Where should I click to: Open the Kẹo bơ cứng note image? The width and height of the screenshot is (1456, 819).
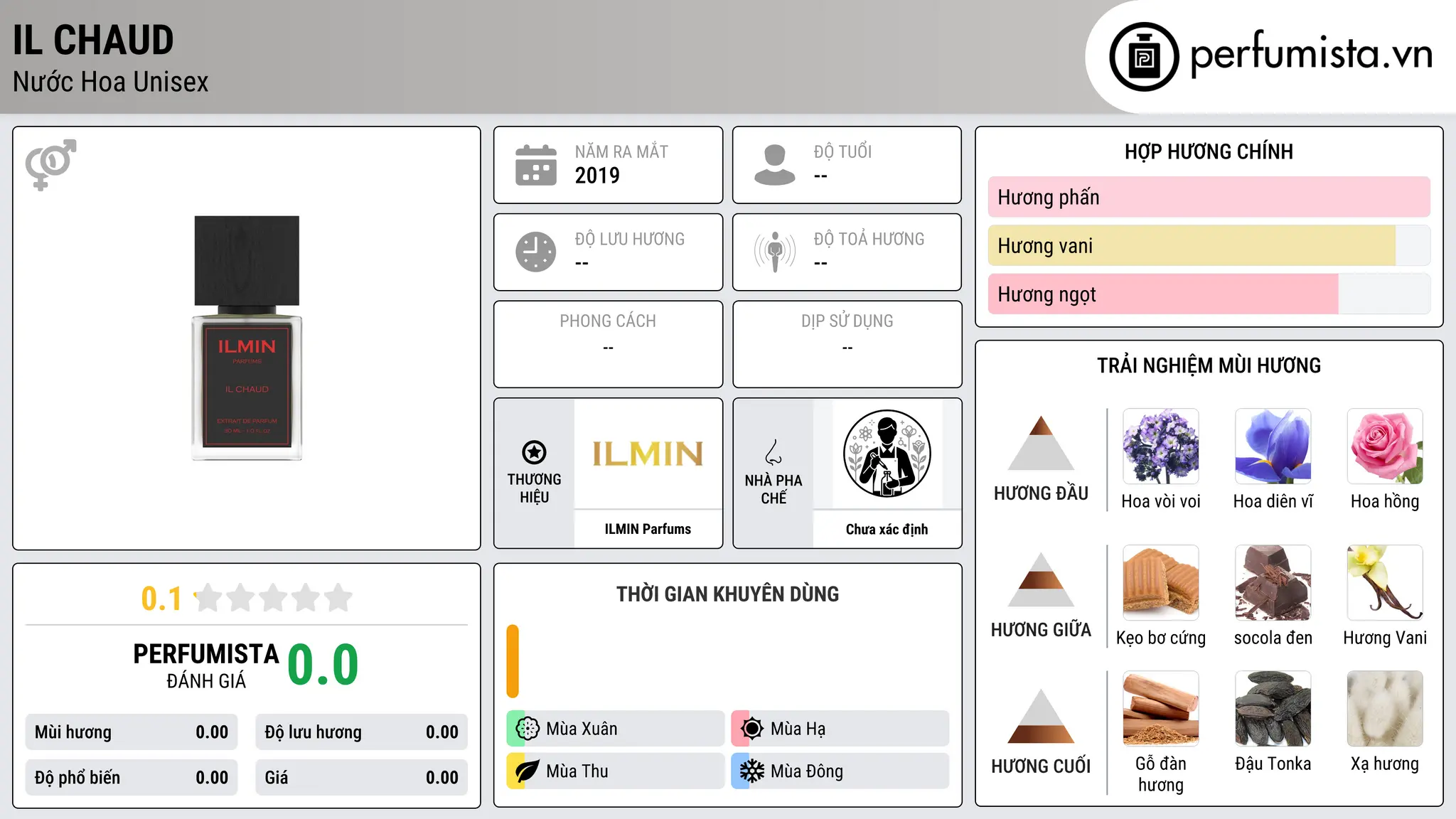(1161, 583)
